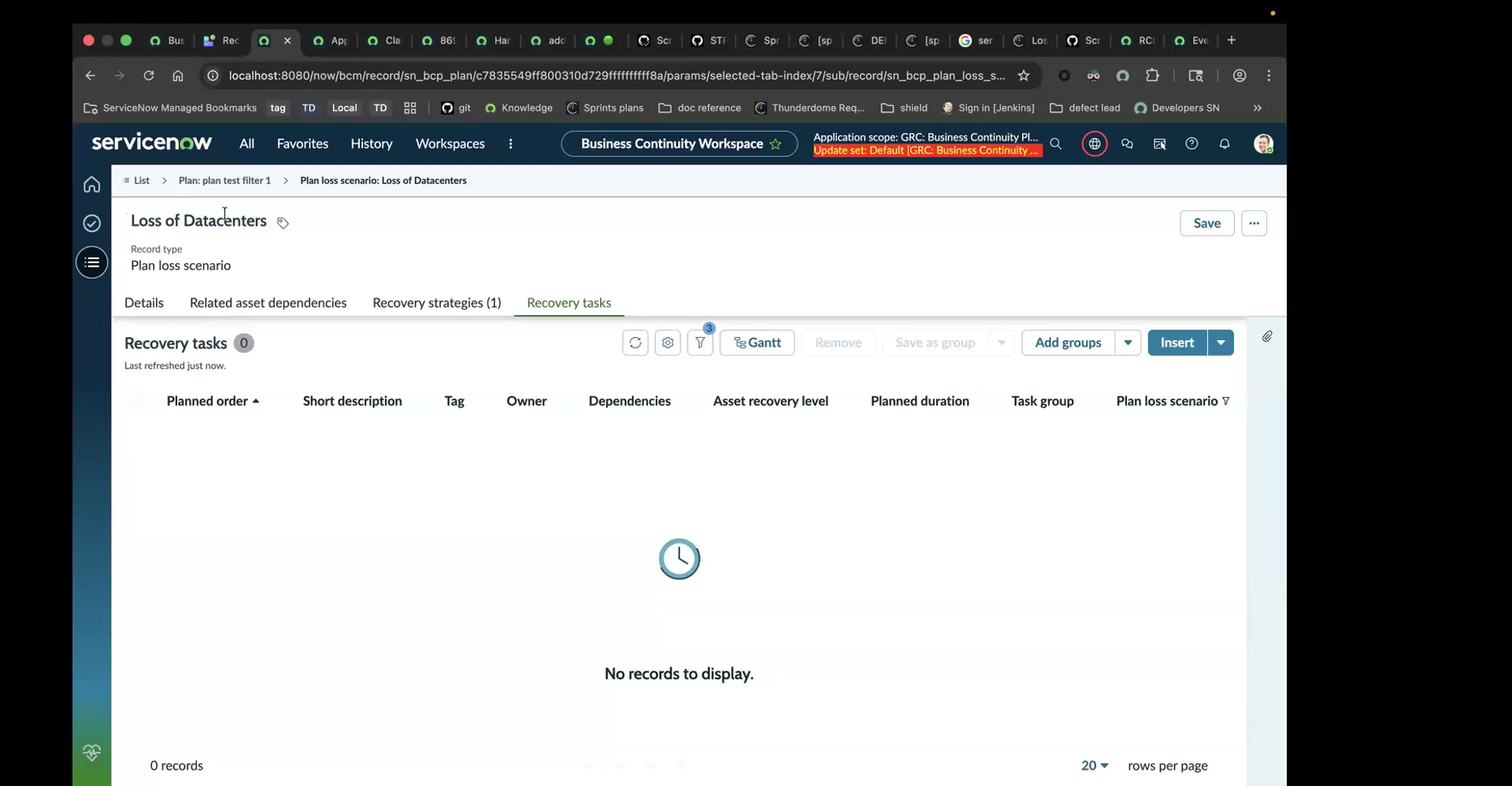Open the user avatar profile menu
The width and height of the screenshot is (1512, 786).
(1263, 144)
